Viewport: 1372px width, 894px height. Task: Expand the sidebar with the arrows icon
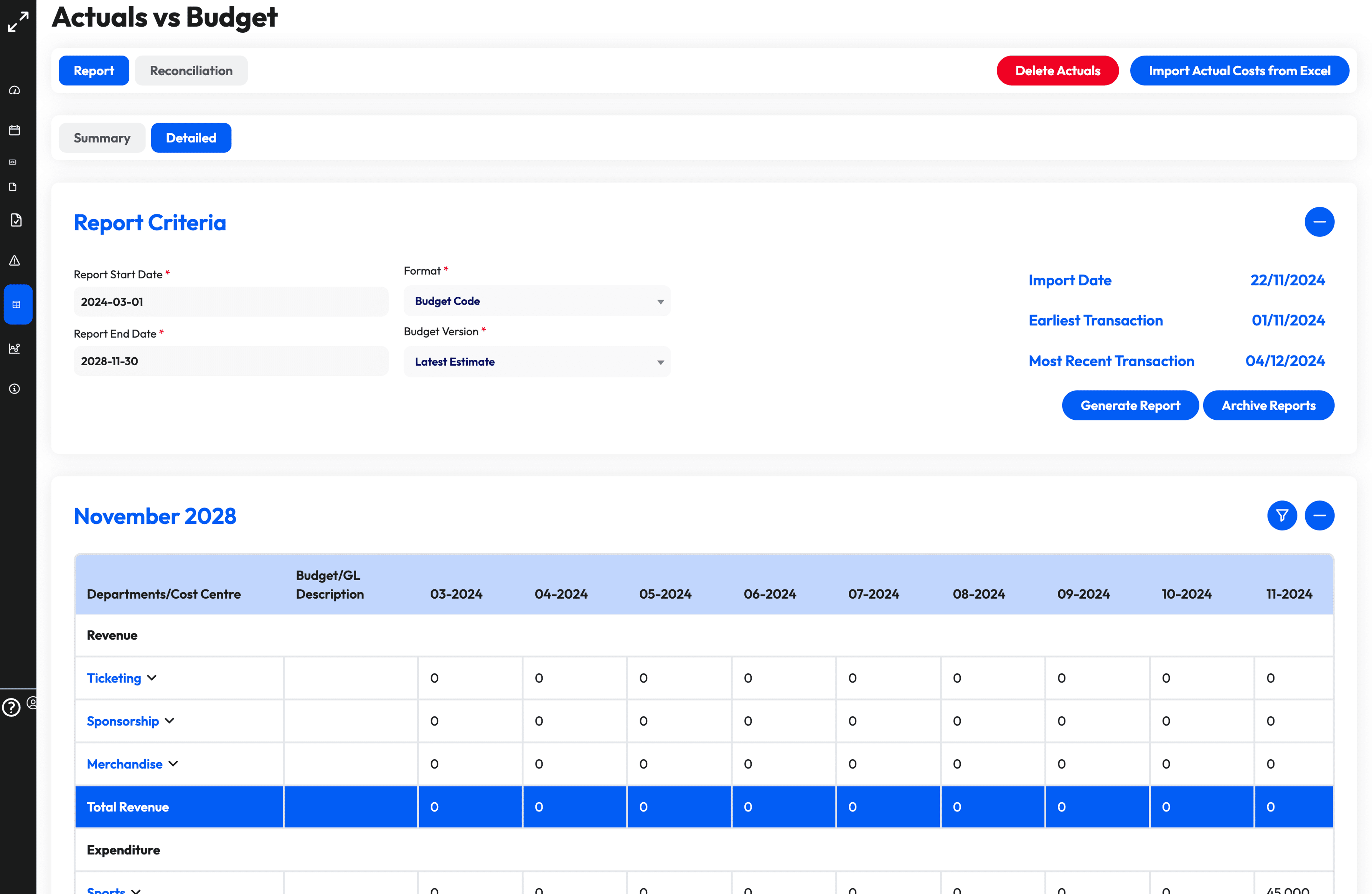click(x=18, y=22)
